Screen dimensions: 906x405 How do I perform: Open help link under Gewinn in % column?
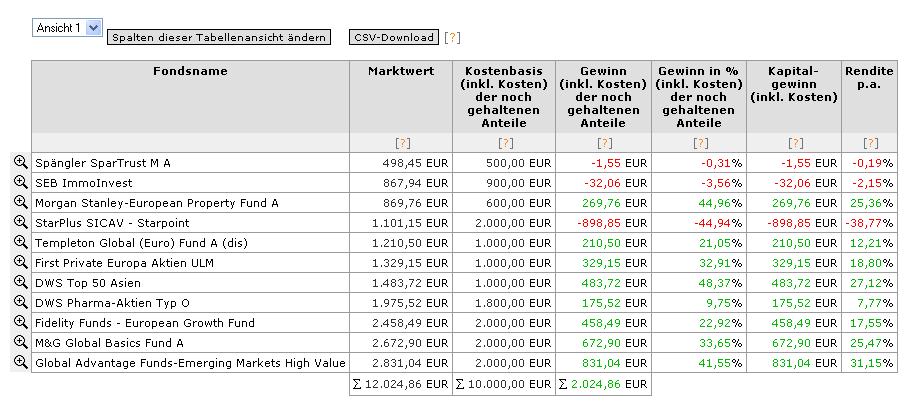tap(700, 143)
